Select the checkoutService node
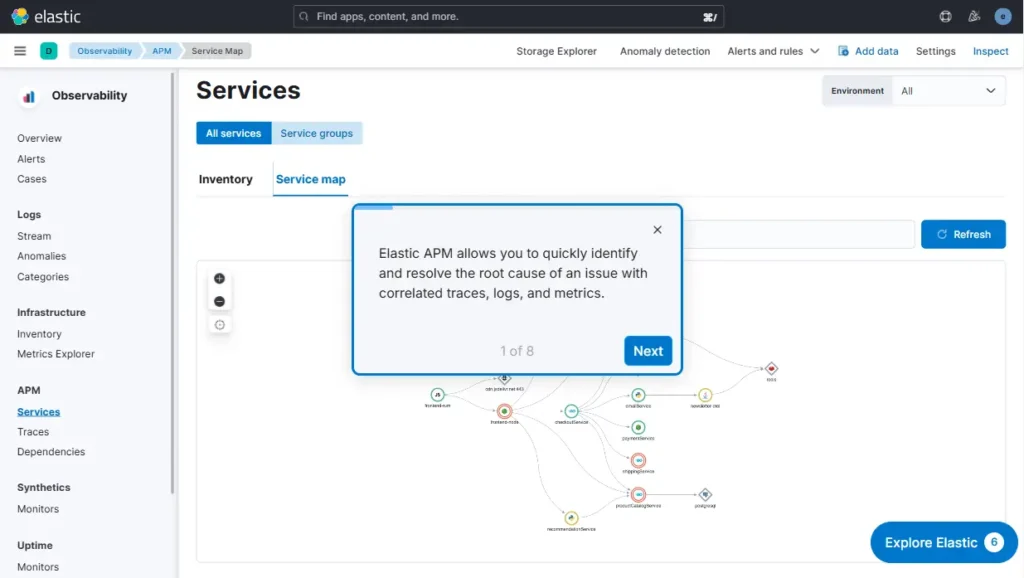1024x578 pixels. pos(571,411)
